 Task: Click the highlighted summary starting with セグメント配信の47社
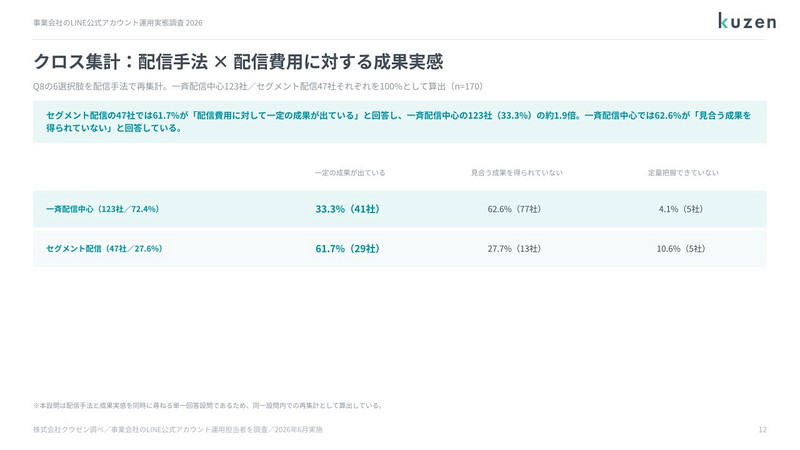point(399,121)
